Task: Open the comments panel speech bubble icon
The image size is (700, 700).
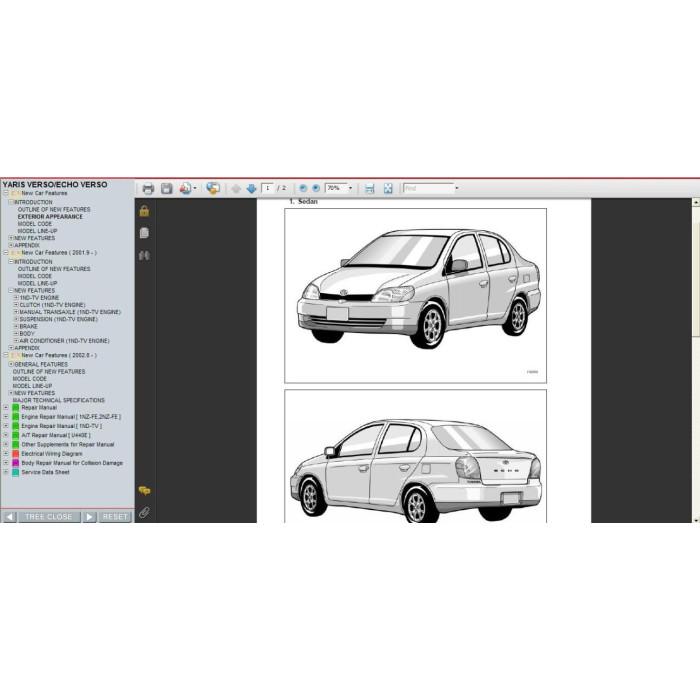Action: [x=144, y=491]
